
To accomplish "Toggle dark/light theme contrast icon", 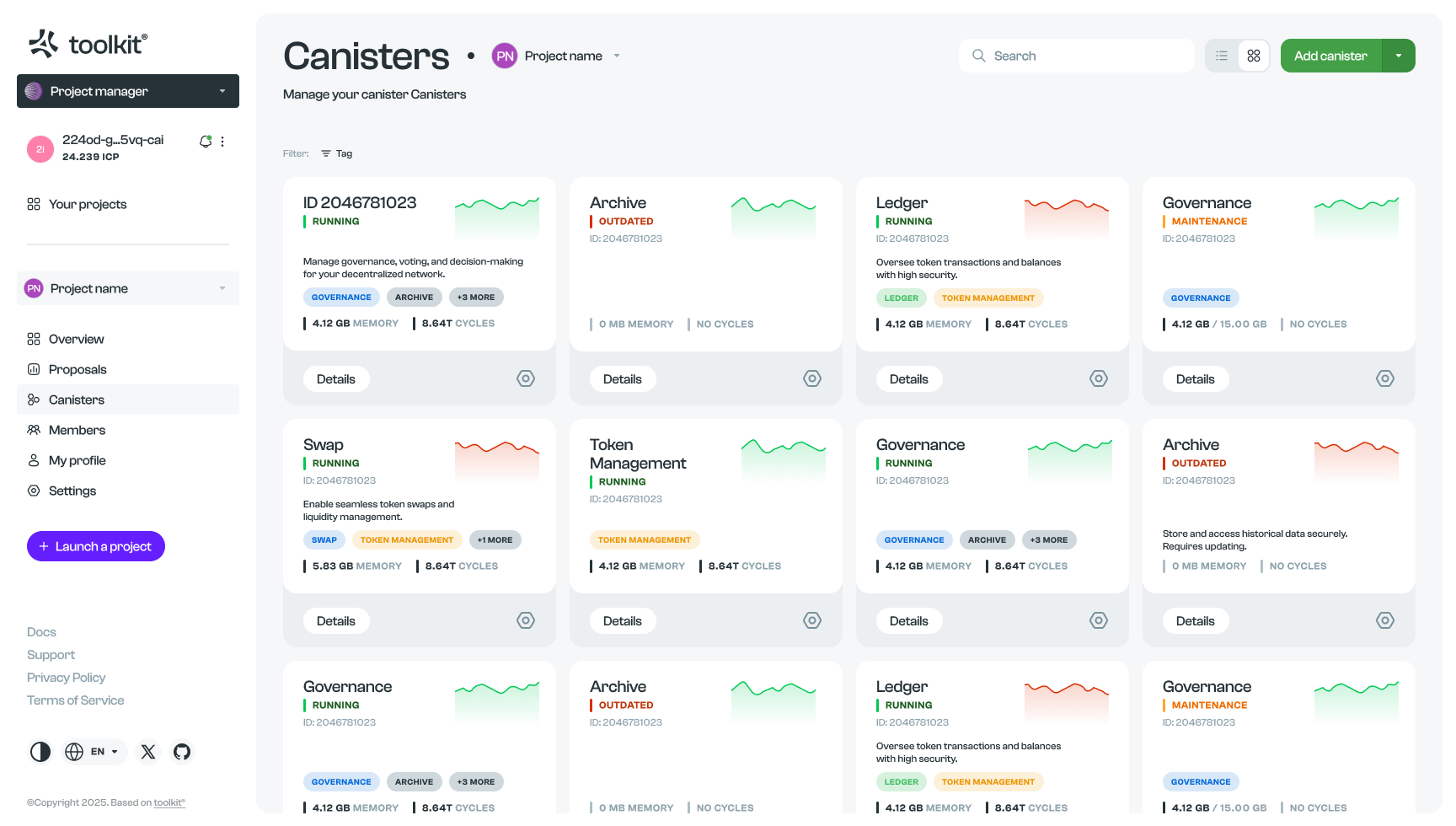I will tap(40, 752).
